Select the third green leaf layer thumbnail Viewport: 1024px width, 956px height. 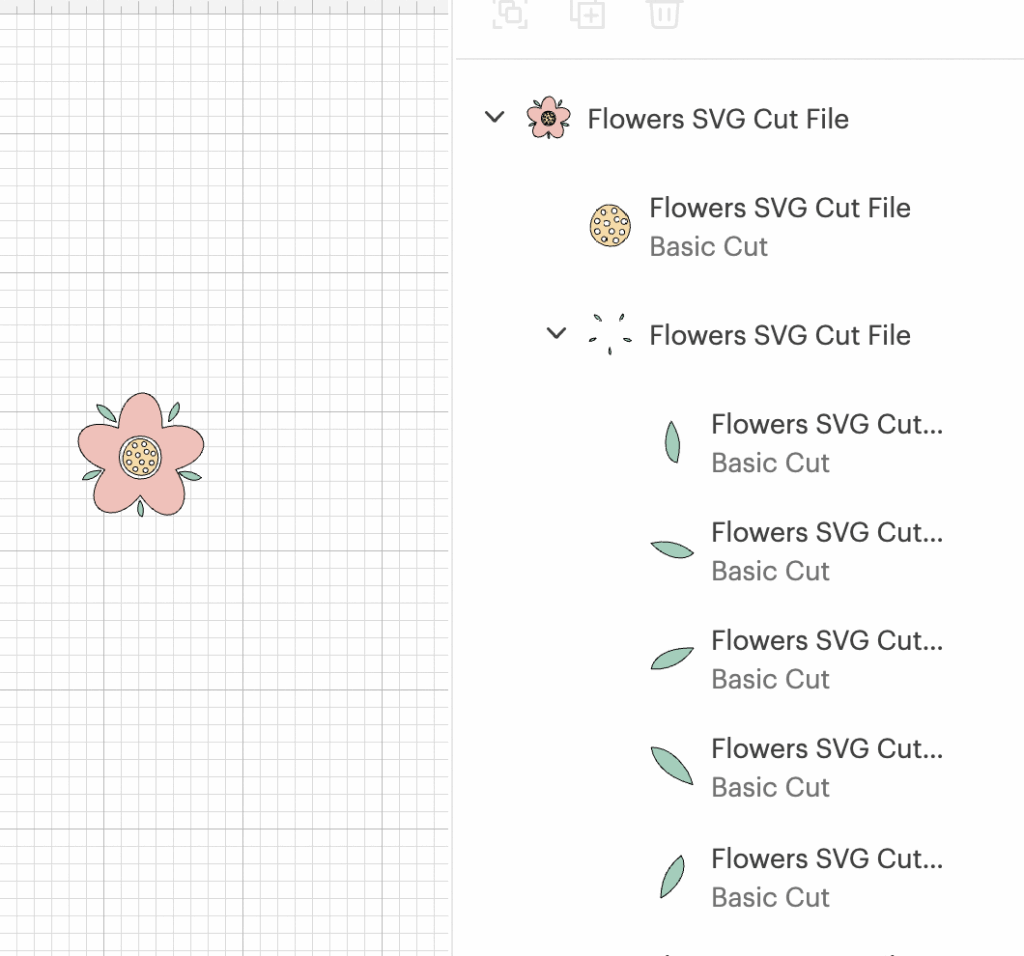pyautogui.click(x=672, y=657)
